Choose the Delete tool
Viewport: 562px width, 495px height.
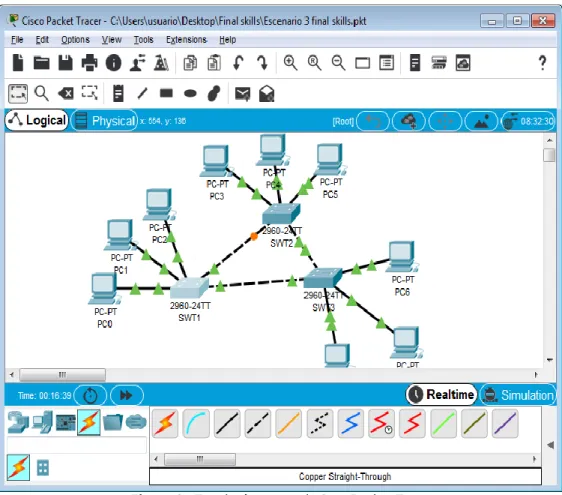(x=66, y=94)
